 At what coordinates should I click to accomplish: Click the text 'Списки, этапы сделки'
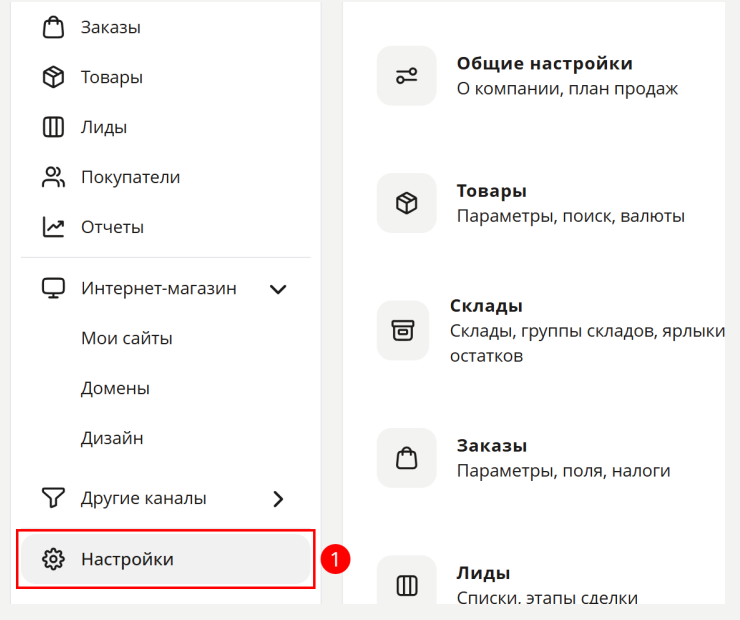547,597
